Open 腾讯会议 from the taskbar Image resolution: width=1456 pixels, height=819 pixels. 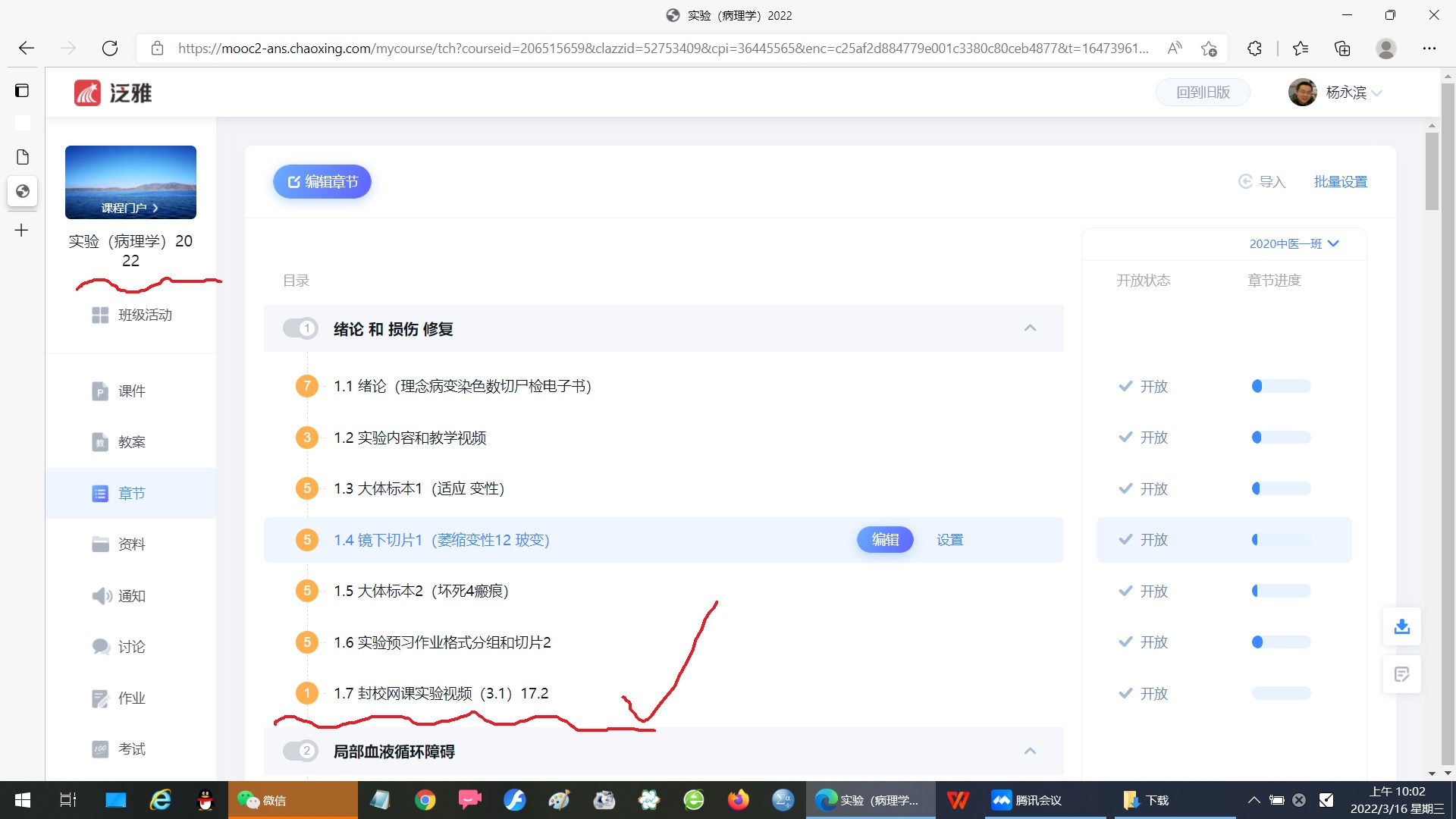pos(1027,800)
